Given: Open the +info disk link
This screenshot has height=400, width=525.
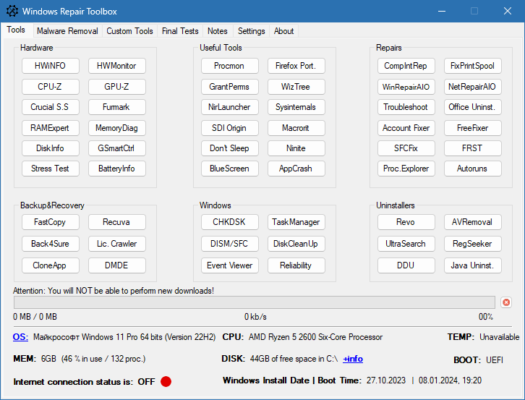Looking at the screenshot, I should pos(353,359).
